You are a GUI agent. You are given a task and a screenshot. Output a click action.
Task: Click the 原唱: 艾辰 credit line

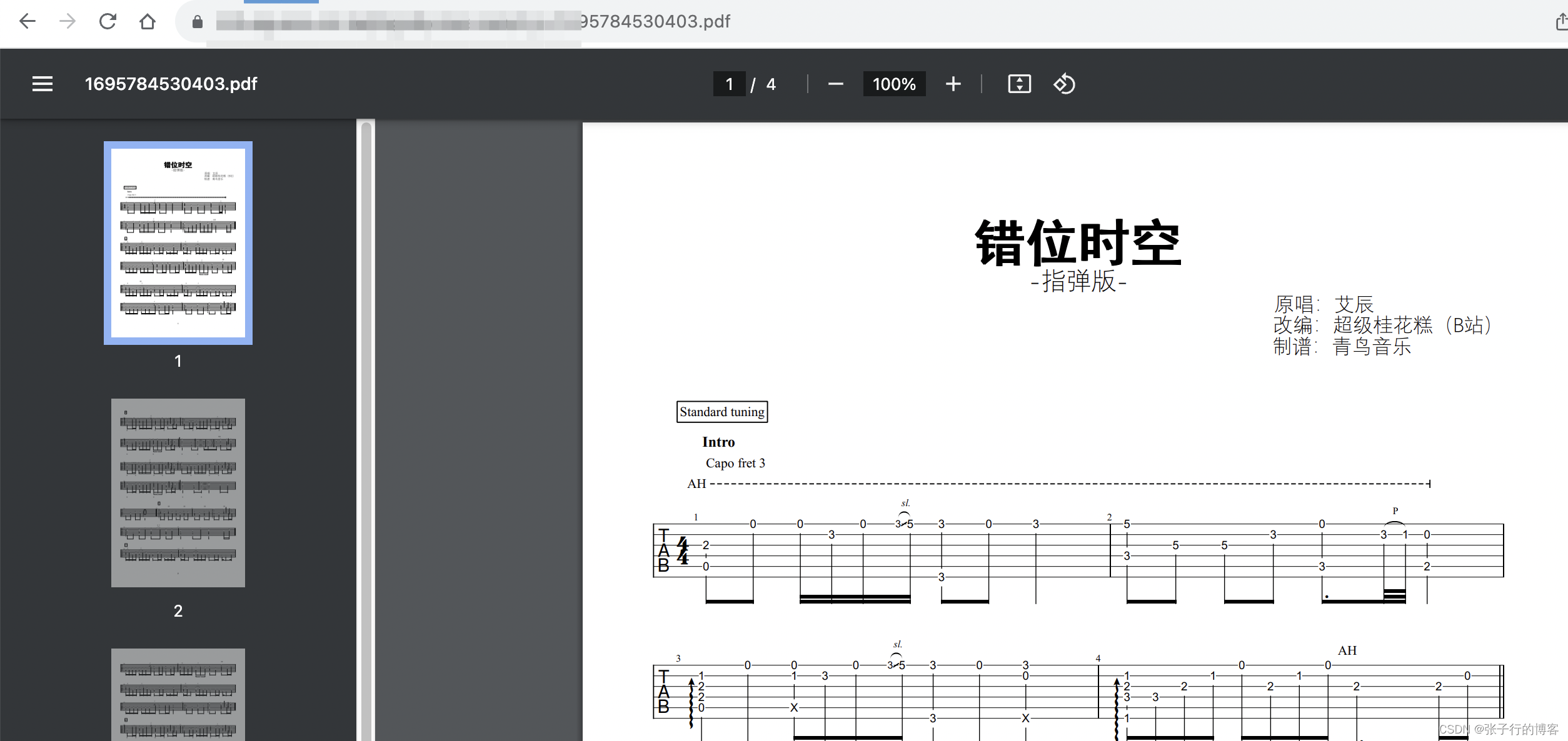pyautogui.click(x=1324, y=304)
